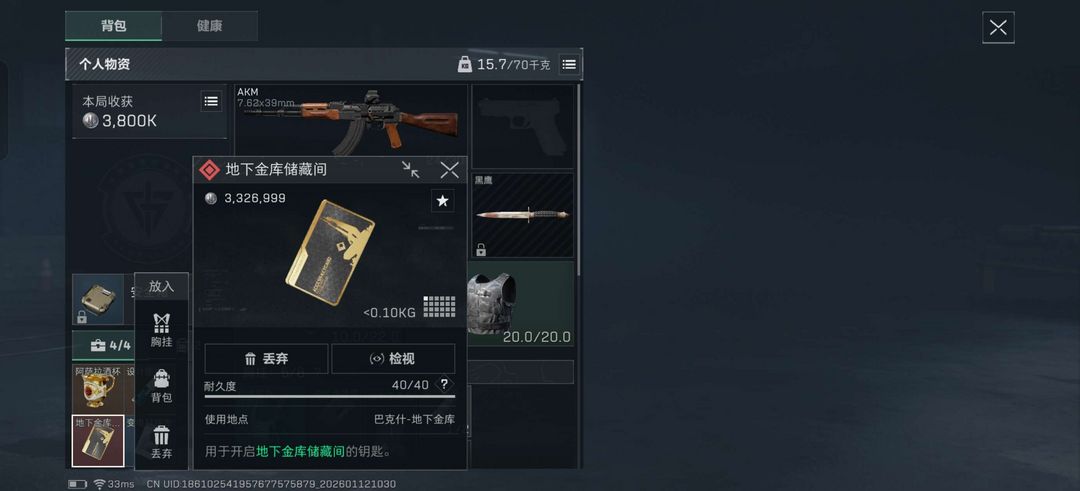Image resolution: width=1080 pixels, height=491 pixels.
Task: Select 胸挂 chest rig placement option
Action: 161,331
